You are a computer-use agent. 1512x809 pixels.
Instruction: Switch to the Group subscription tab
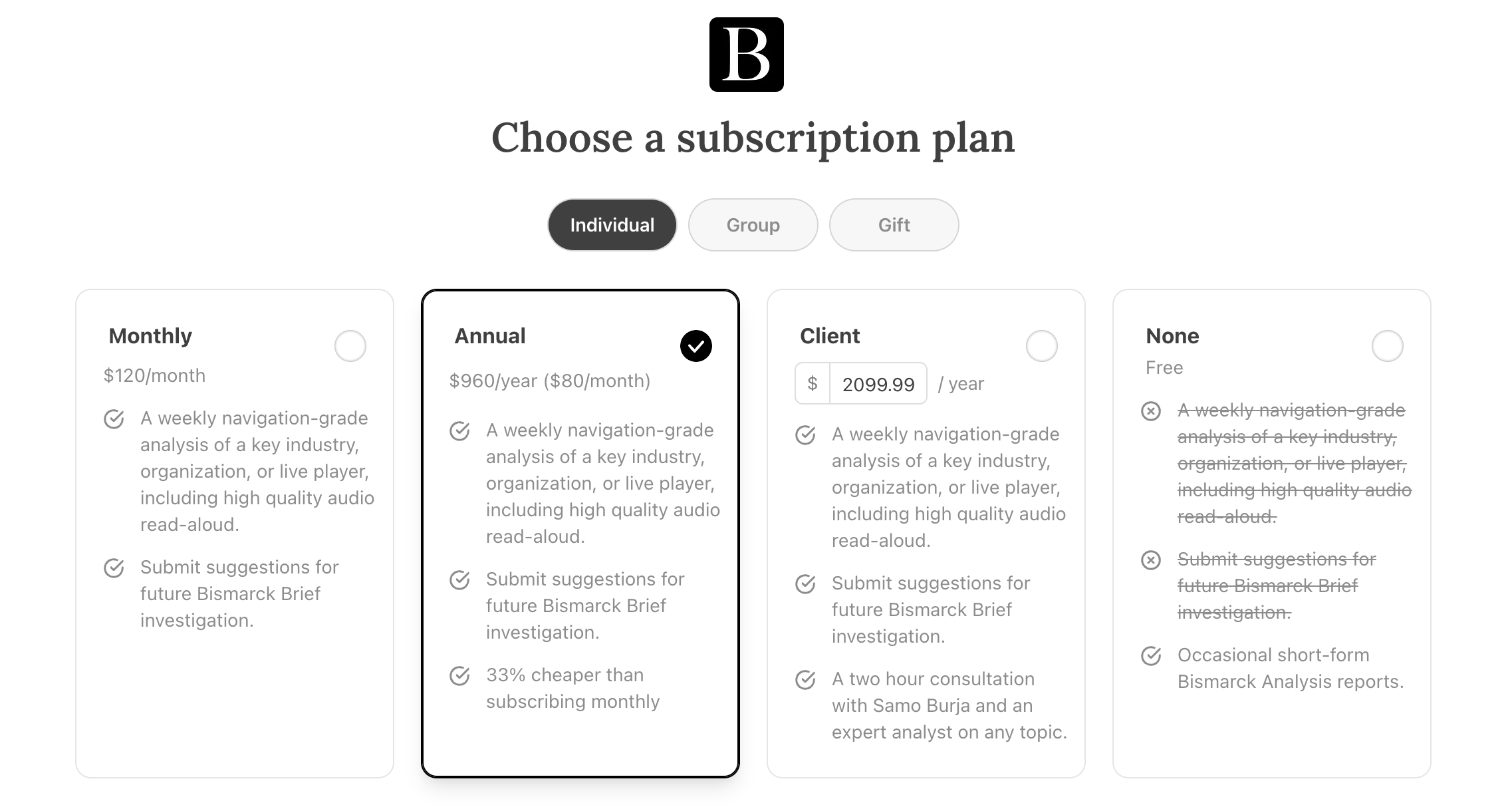point(753,224)
